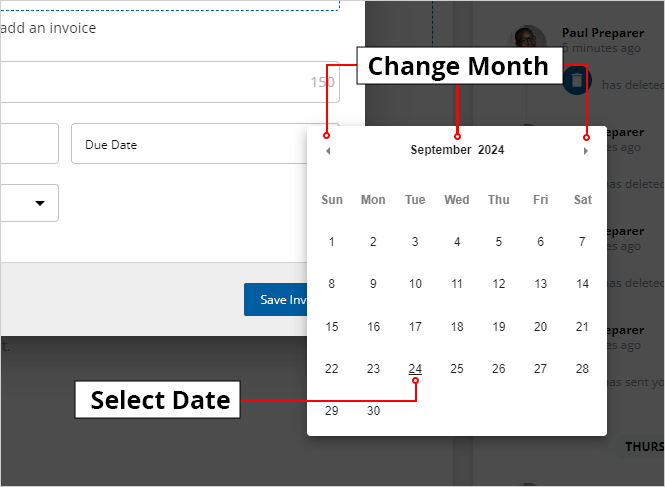Choose September 12 as due date
This screenshot has width=665, height=487.
[499, 284]
